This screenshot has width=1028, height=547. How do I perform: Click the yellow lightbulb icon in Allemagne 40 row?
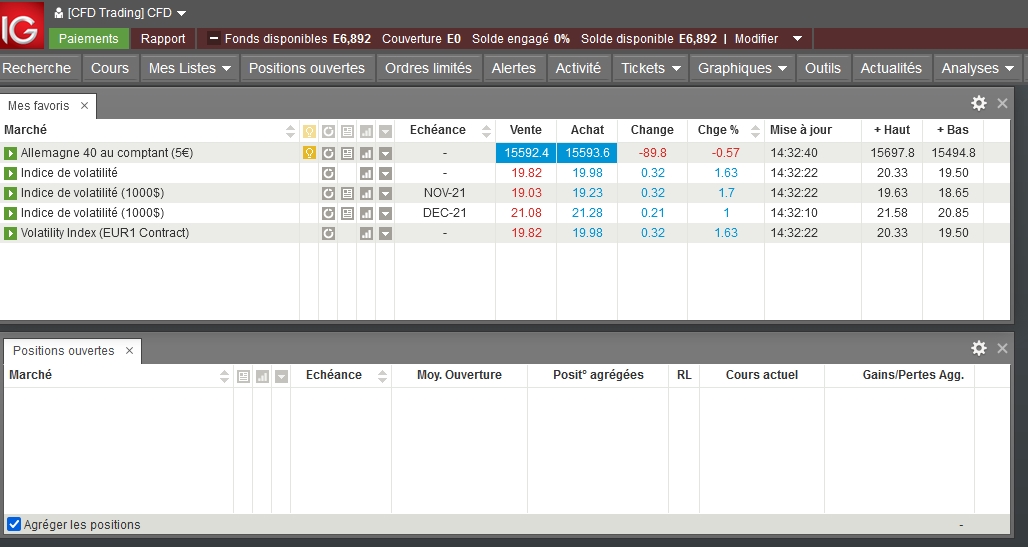(309, 153)
